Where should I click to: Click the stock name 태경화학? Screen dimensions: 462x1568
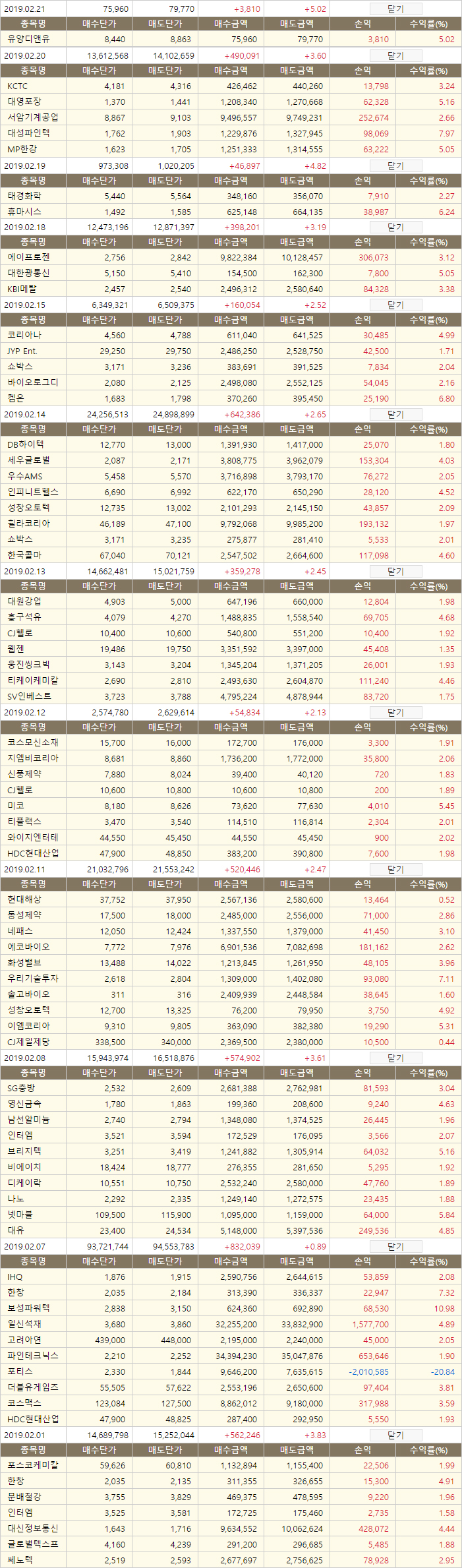tap(24, 196)
